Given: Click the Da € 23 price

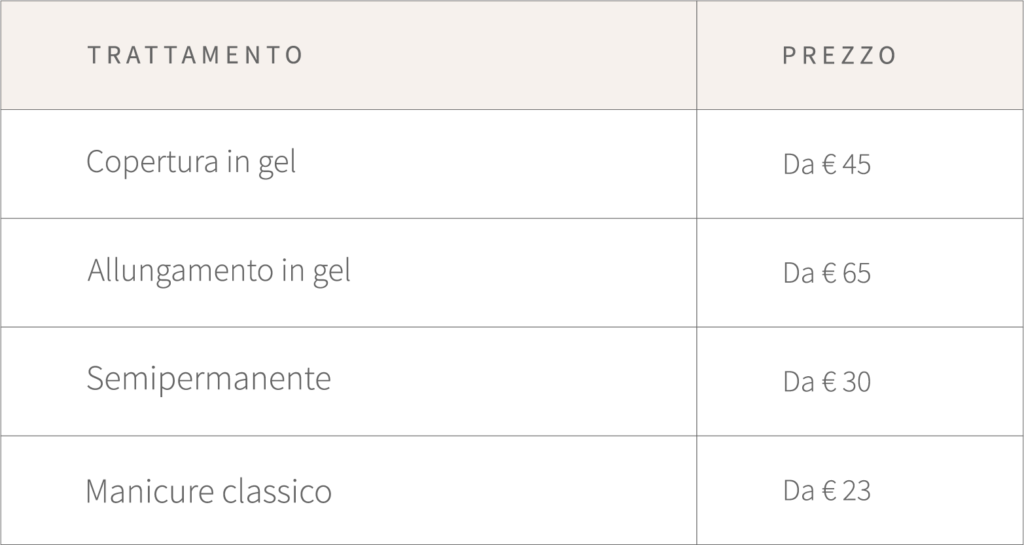Looking at the screenshot, I should click(827, 491).
